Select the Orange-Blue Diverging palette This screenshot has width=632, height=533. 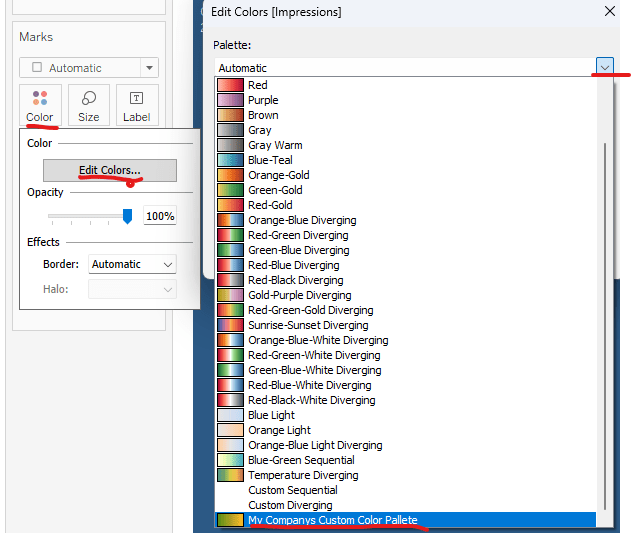301,220
